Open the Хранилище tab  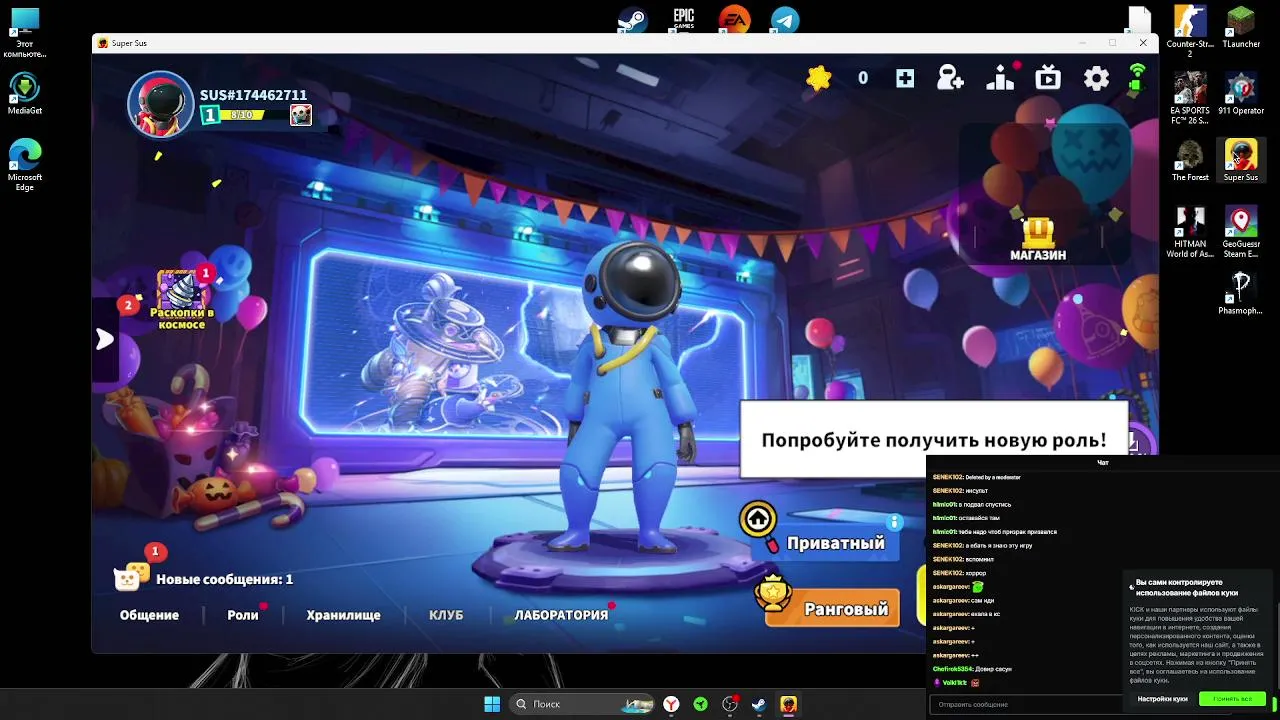click(x=343, y=615)
